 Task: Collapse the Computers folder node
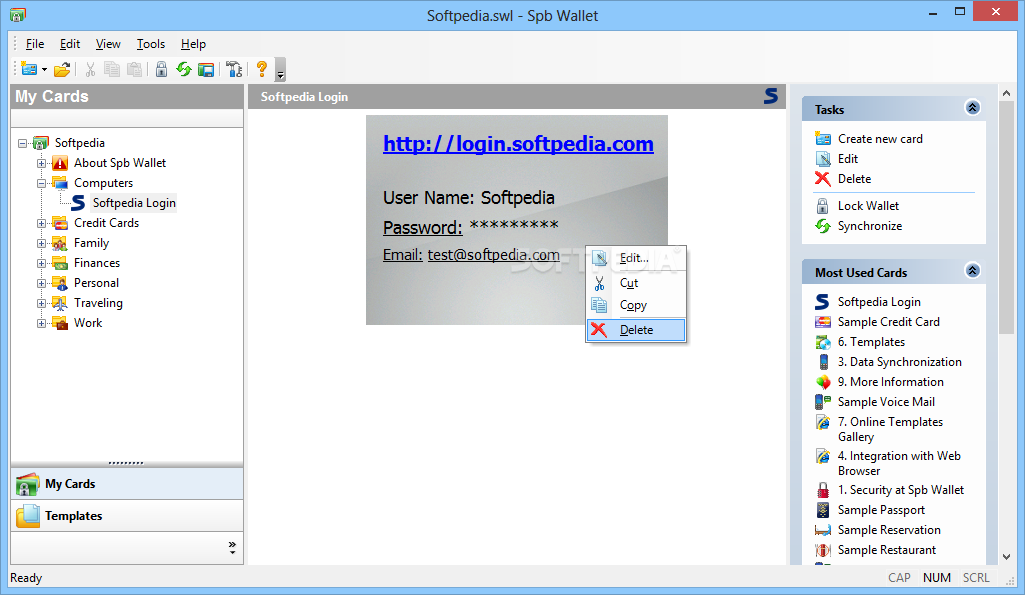click(x=41, y=184)
